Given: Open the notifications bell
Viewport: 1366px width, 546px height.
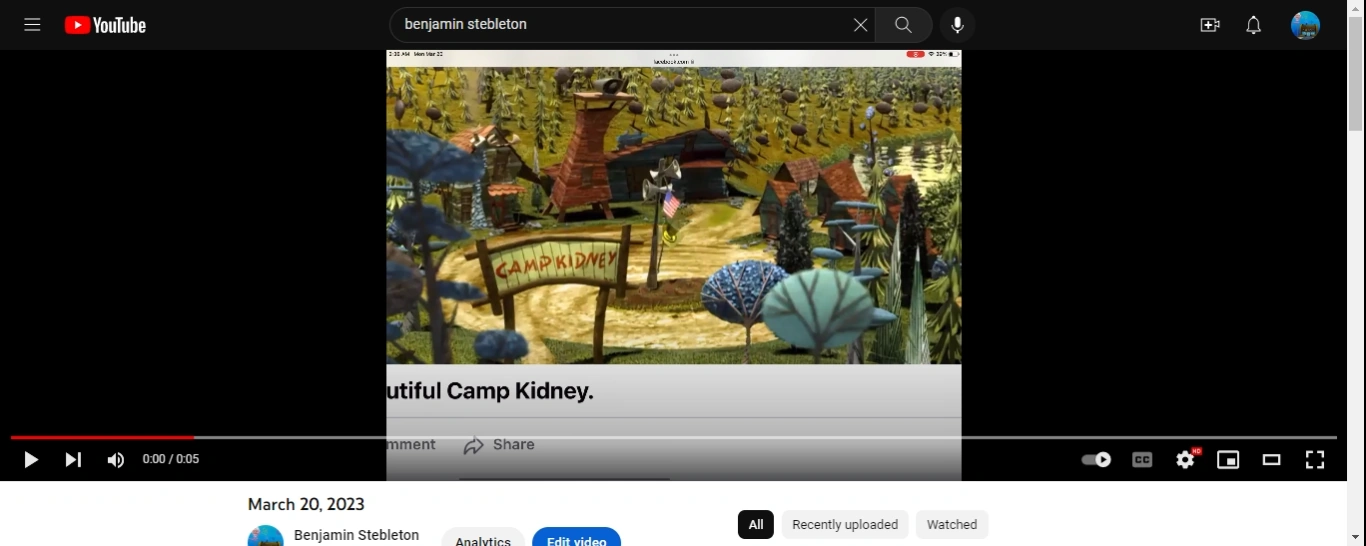Looking at the screenshot, I should point(1254,25).
